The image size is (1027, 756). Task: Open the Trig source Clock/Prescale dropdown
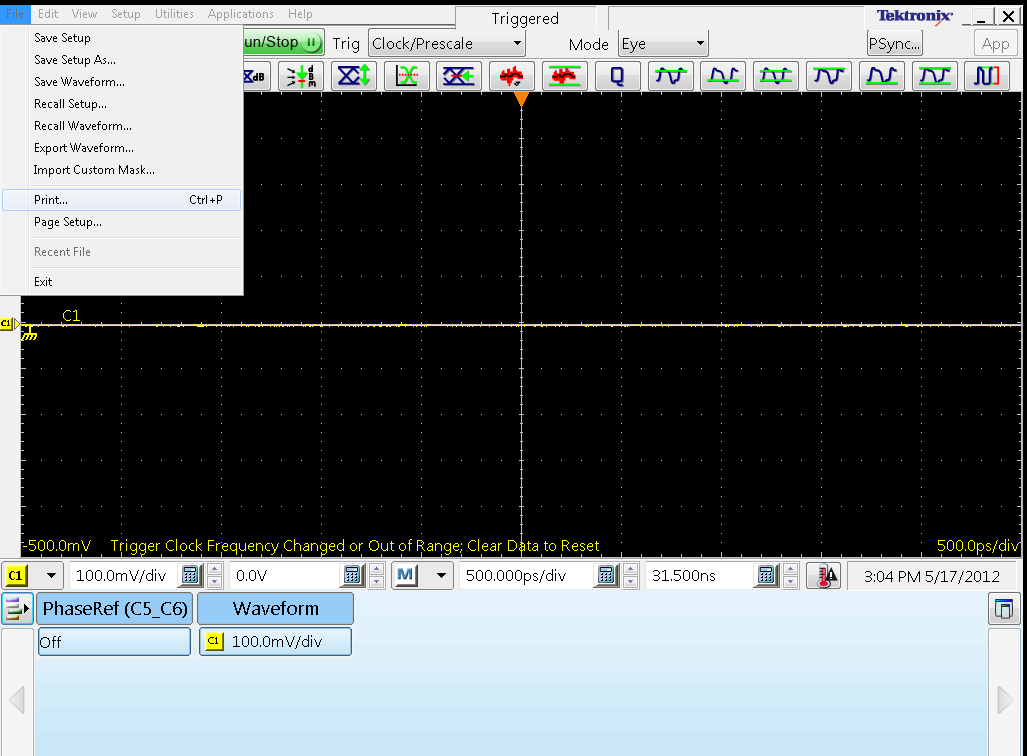[447, 44]
